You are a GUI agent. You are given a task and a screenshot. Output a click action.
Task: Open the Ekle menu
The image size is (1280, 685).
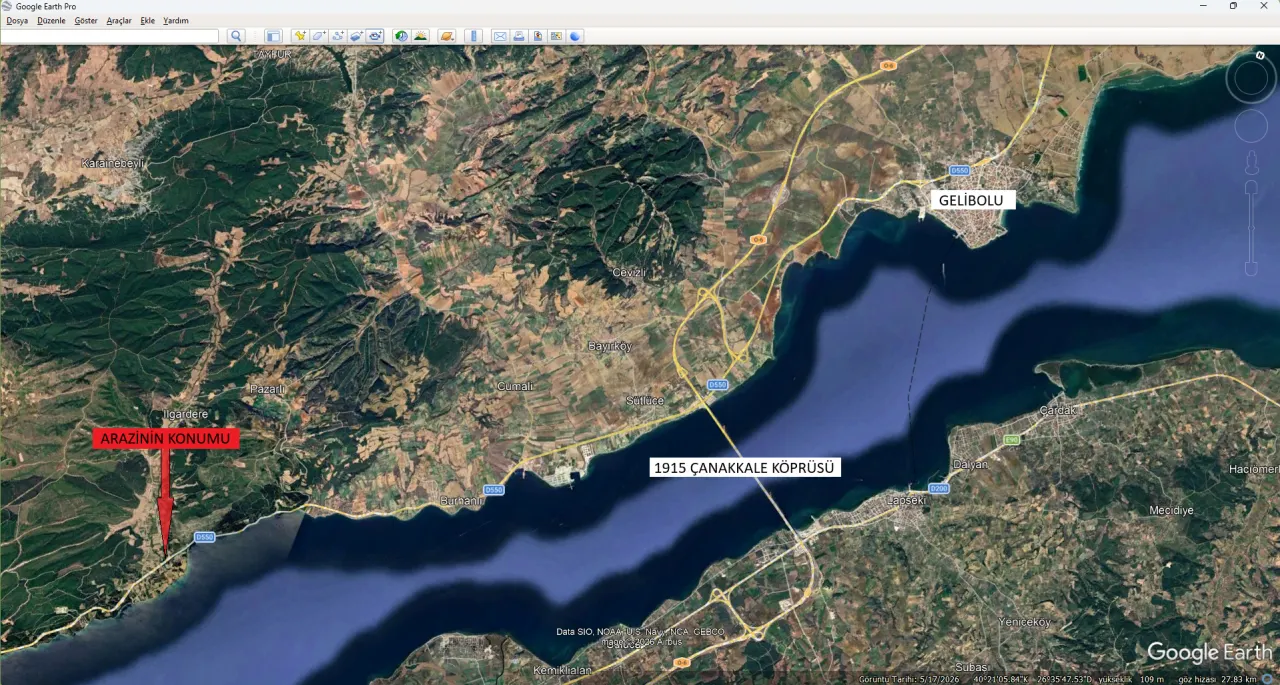click(x=148, y=20)
